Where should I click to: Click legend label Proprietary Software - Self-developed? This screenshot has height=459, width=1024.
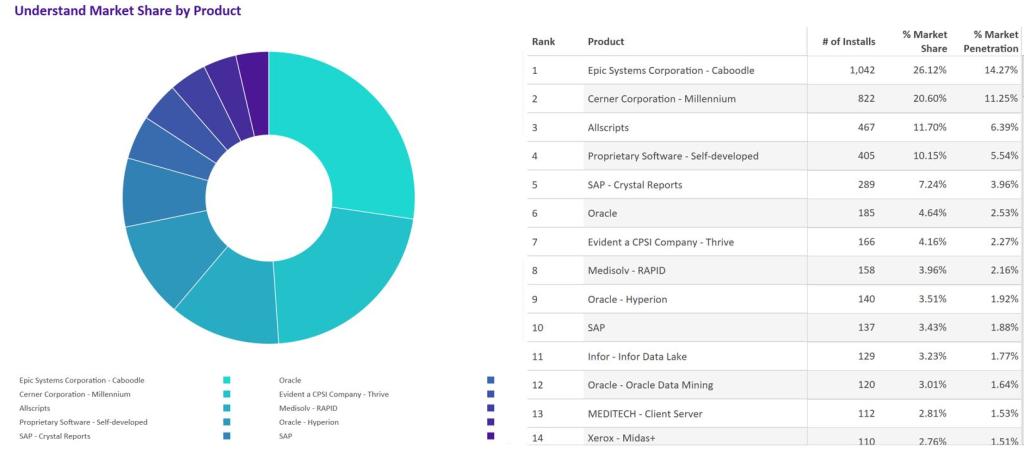(83, 422)
